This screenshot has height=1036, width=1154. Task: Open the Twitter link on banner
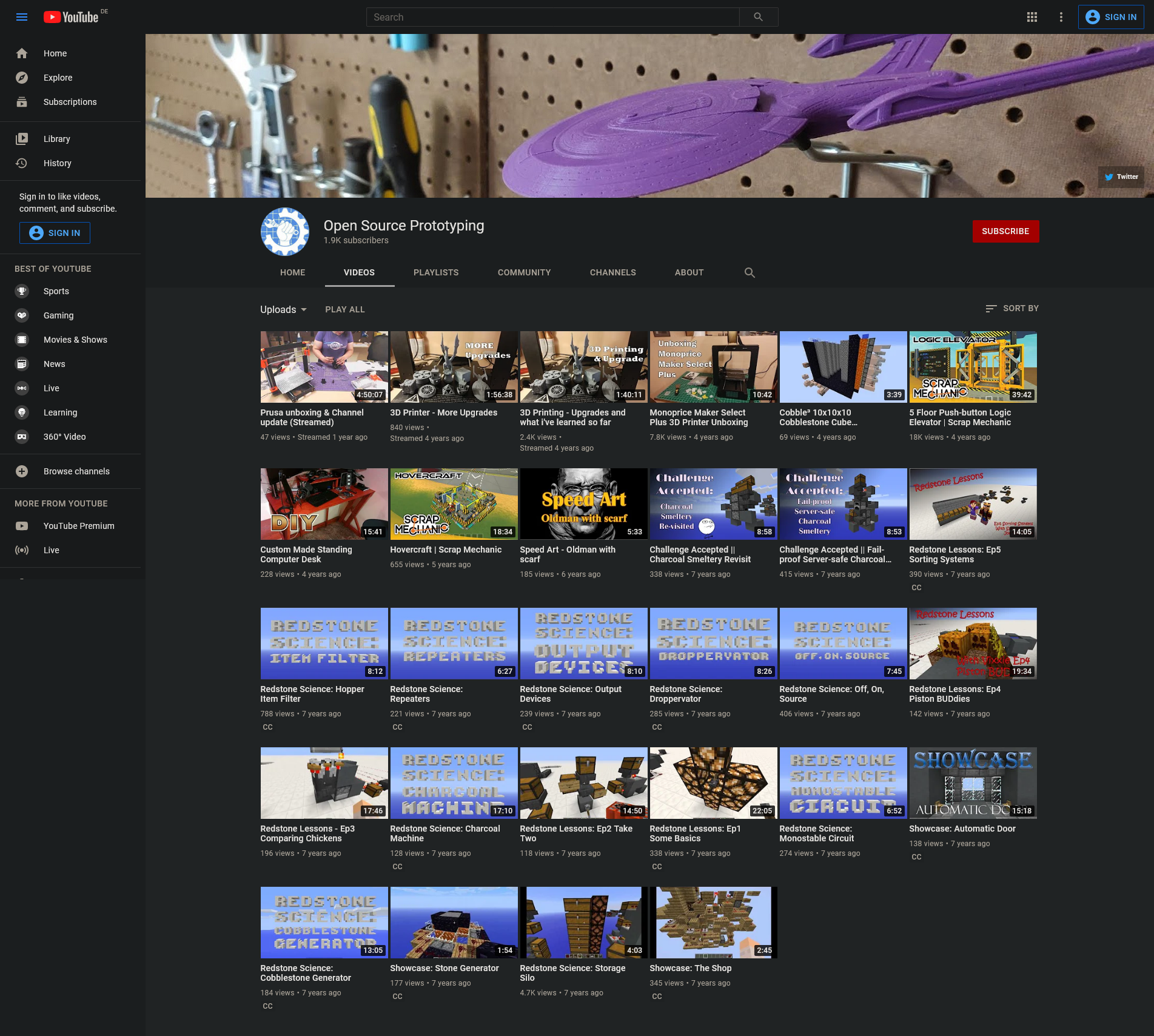[1121, 177]
